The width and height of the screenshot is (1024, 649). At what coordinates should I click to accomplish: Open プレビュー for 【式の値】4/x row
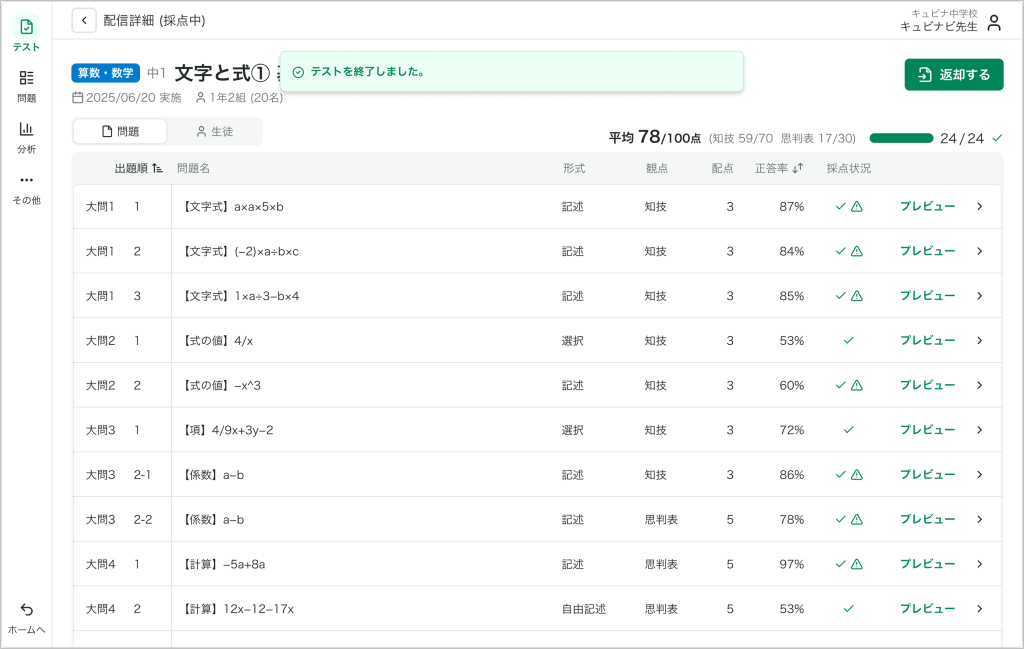[x=927, y=340]
